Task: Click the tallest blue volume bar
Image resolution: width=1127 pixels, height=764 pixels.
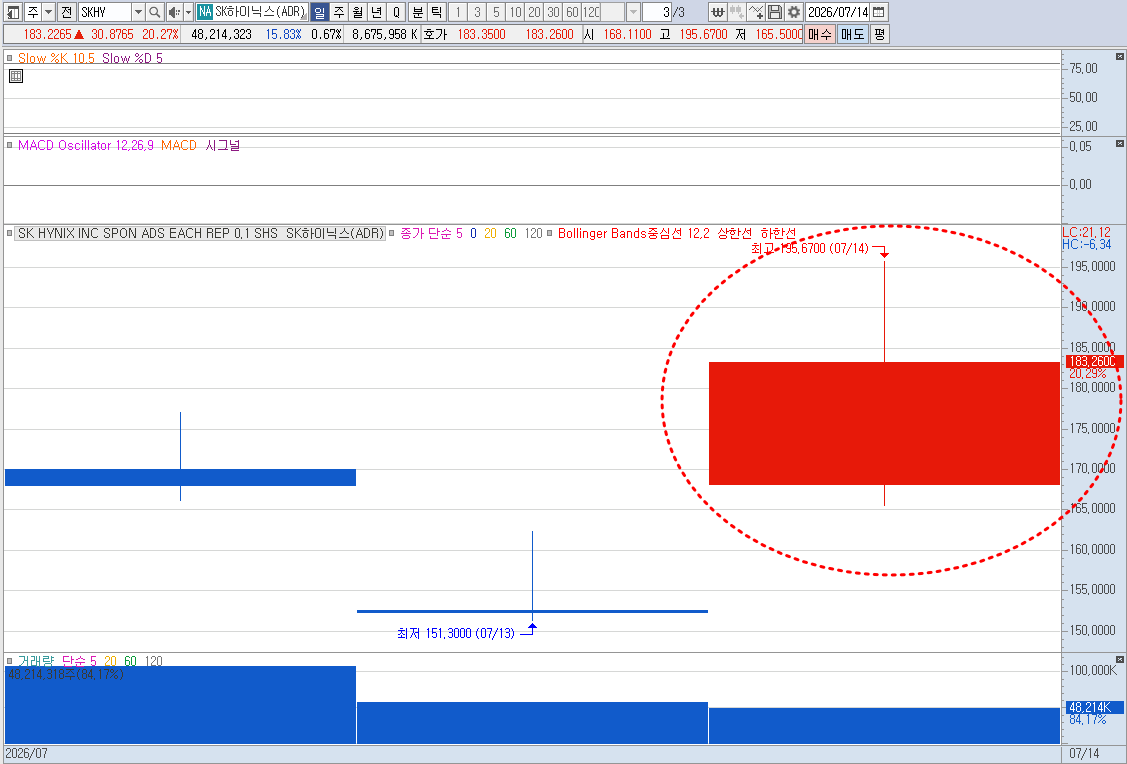Action: point(180,704)
